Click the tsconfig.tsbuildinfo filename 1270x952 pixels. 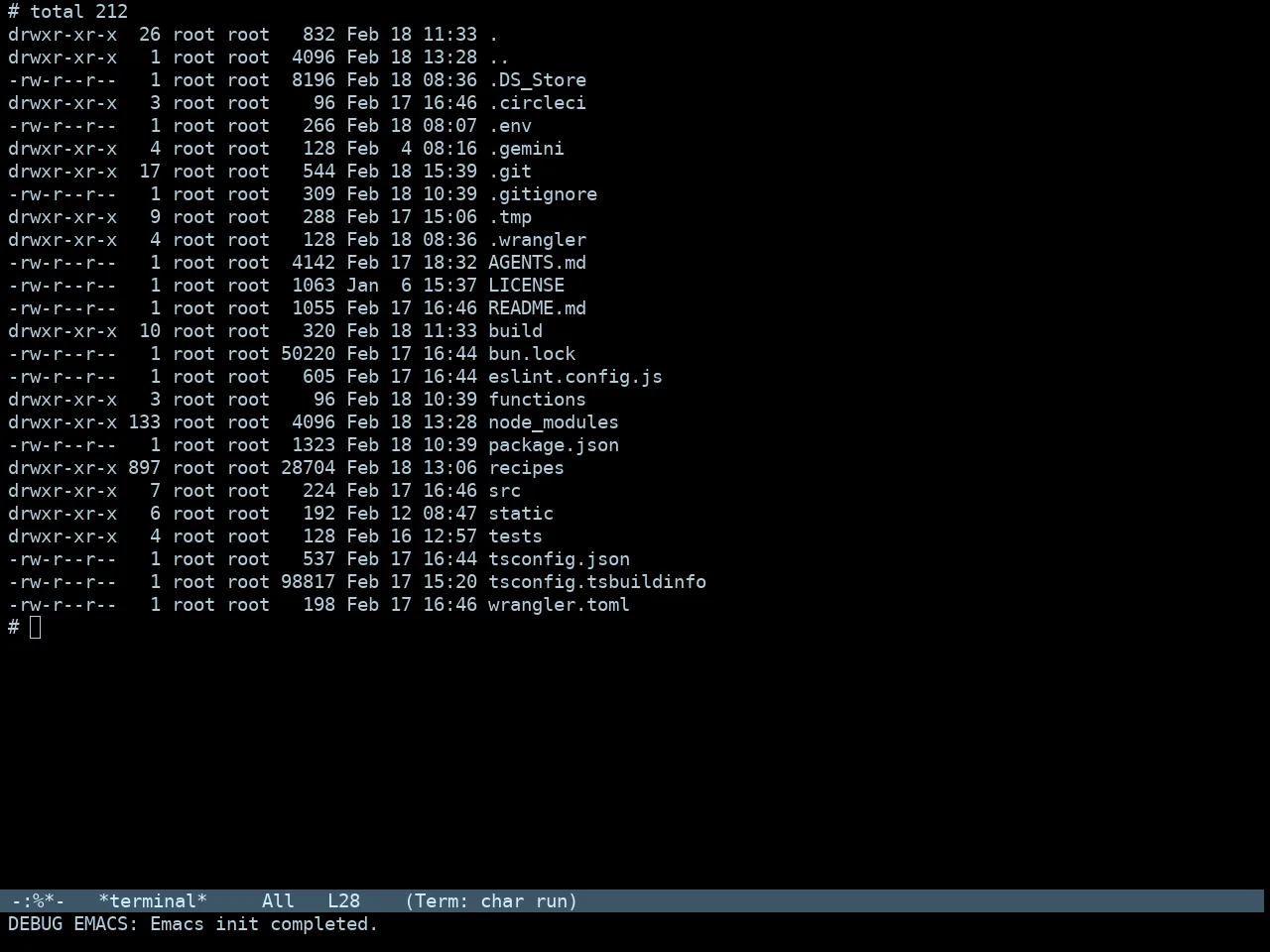click(597, 582)
